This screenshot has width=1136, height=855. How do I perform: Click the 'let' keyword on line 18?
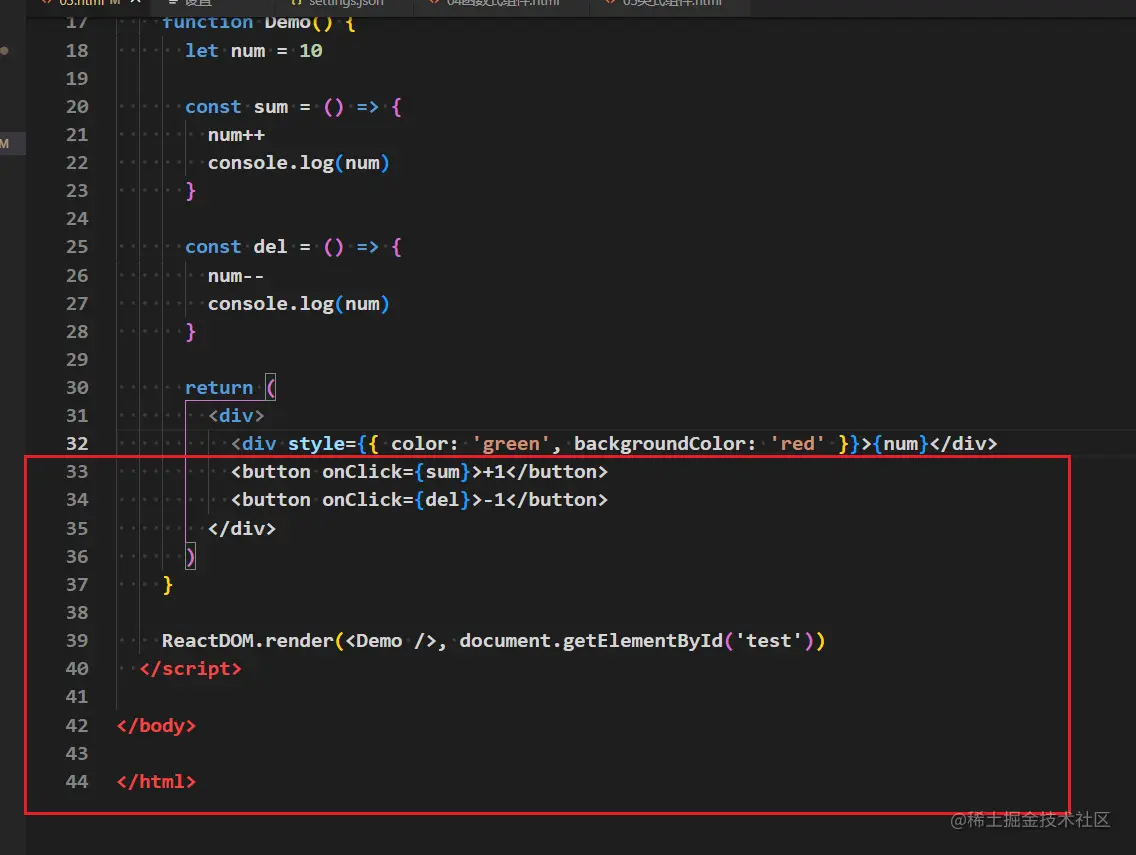tap(201, 51)
